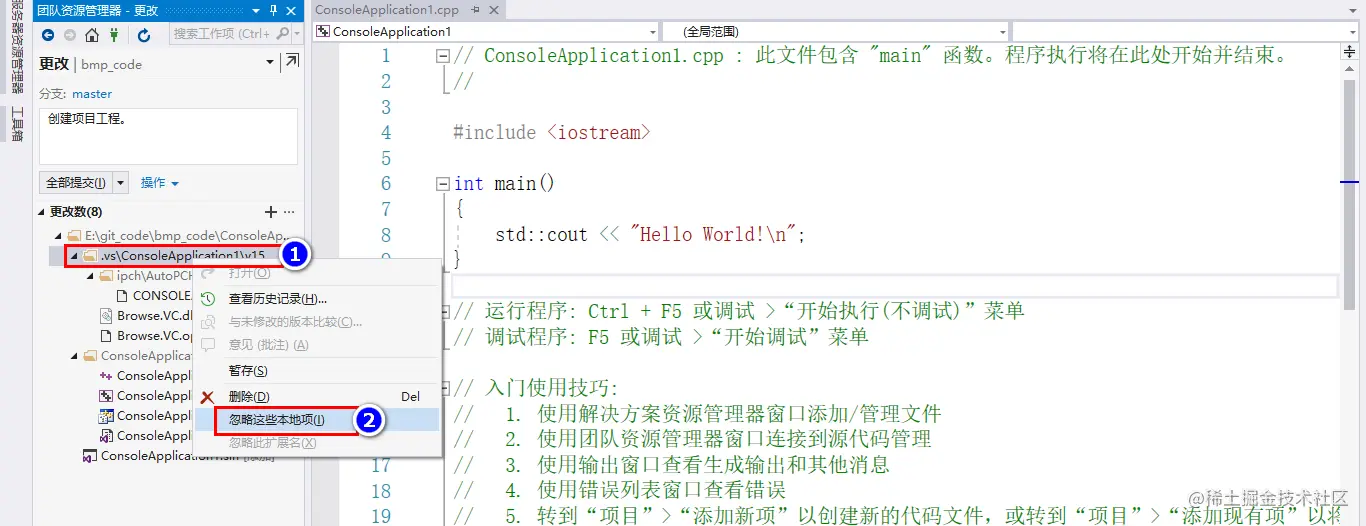
Task: Collapse the E:\git_code\bmp_code folder node
Action: point(59,236)
